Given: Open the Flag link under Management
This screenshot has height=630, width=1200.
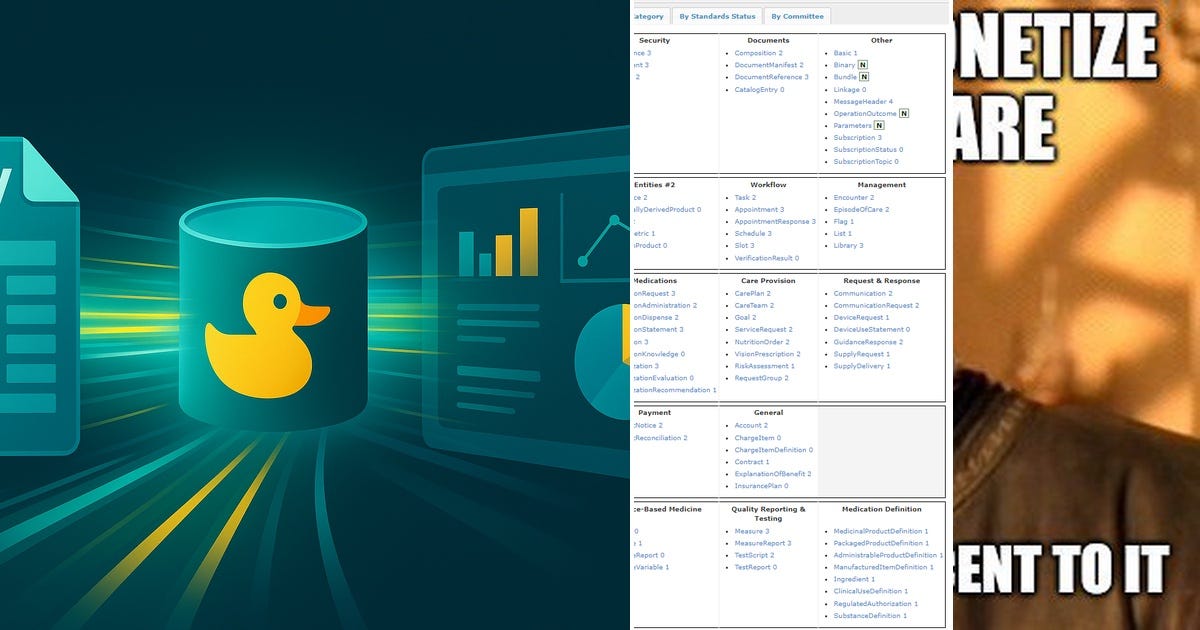Looking at the screenshot, I should (841, 222).
